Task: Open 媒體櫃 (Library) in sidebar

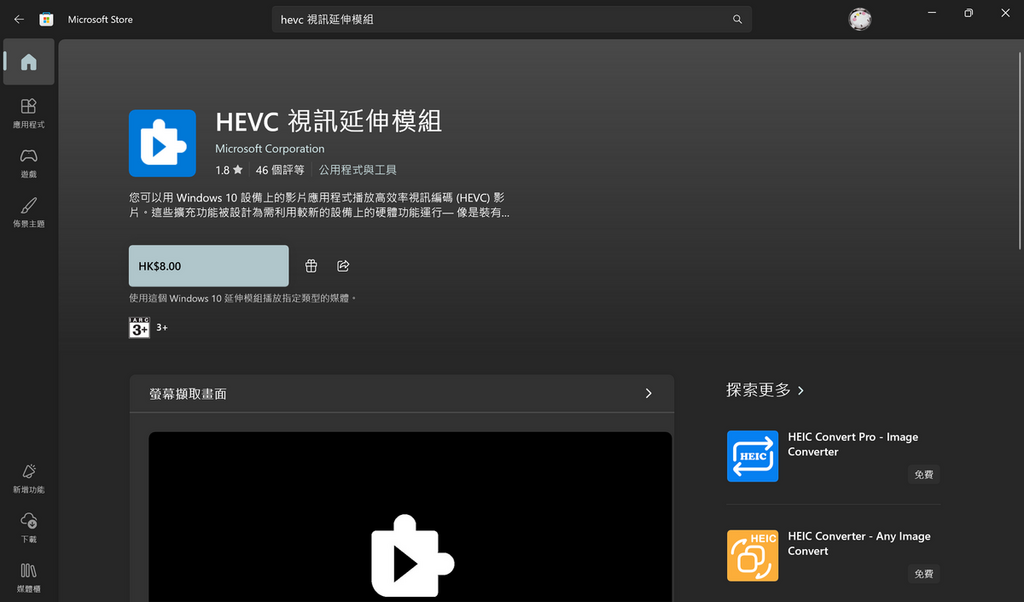Action: pyautogui.click(x=29, y=578)
